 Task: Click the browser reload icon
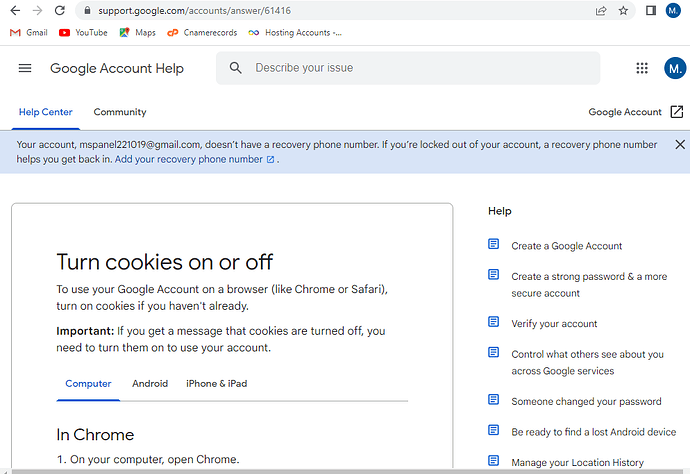coord(60,10)
